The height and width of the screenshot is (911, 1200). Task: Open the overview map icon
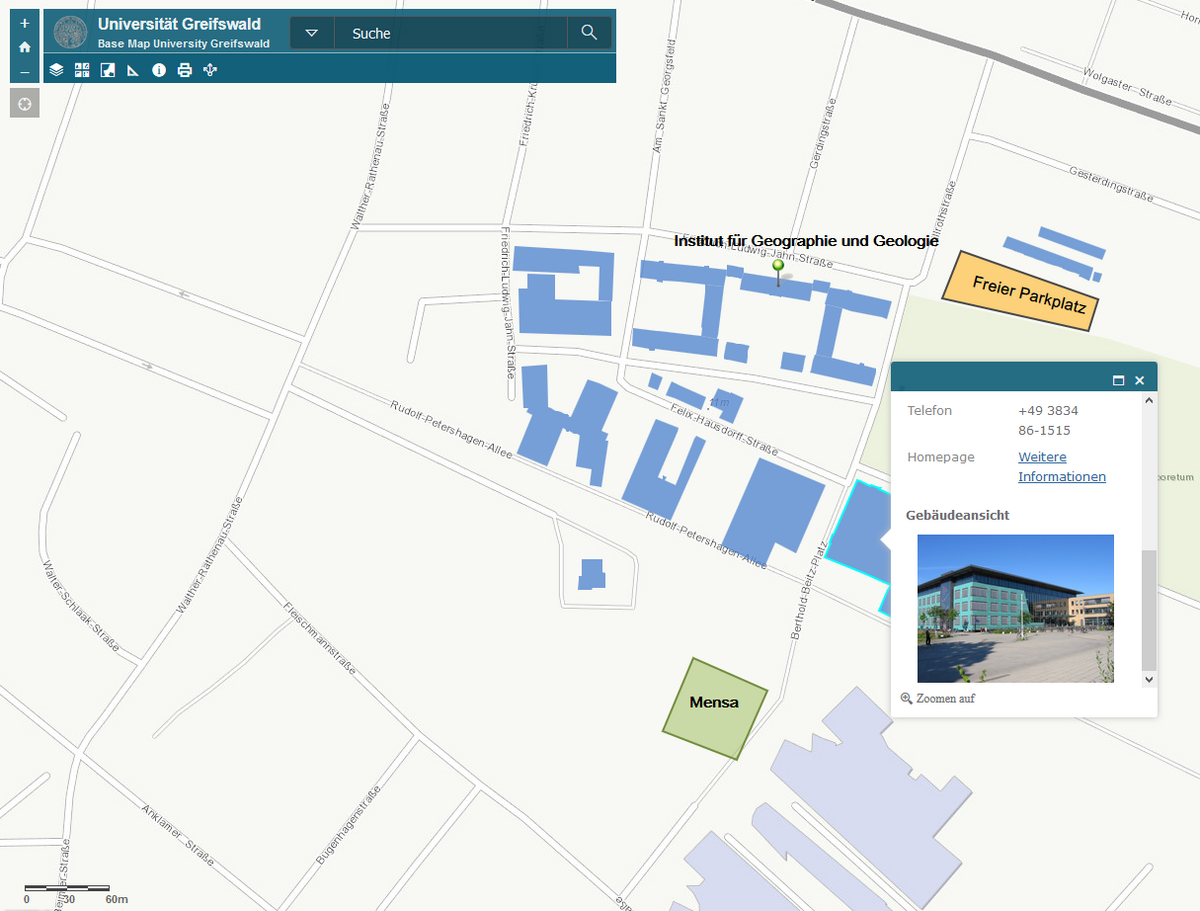[108, 70]
